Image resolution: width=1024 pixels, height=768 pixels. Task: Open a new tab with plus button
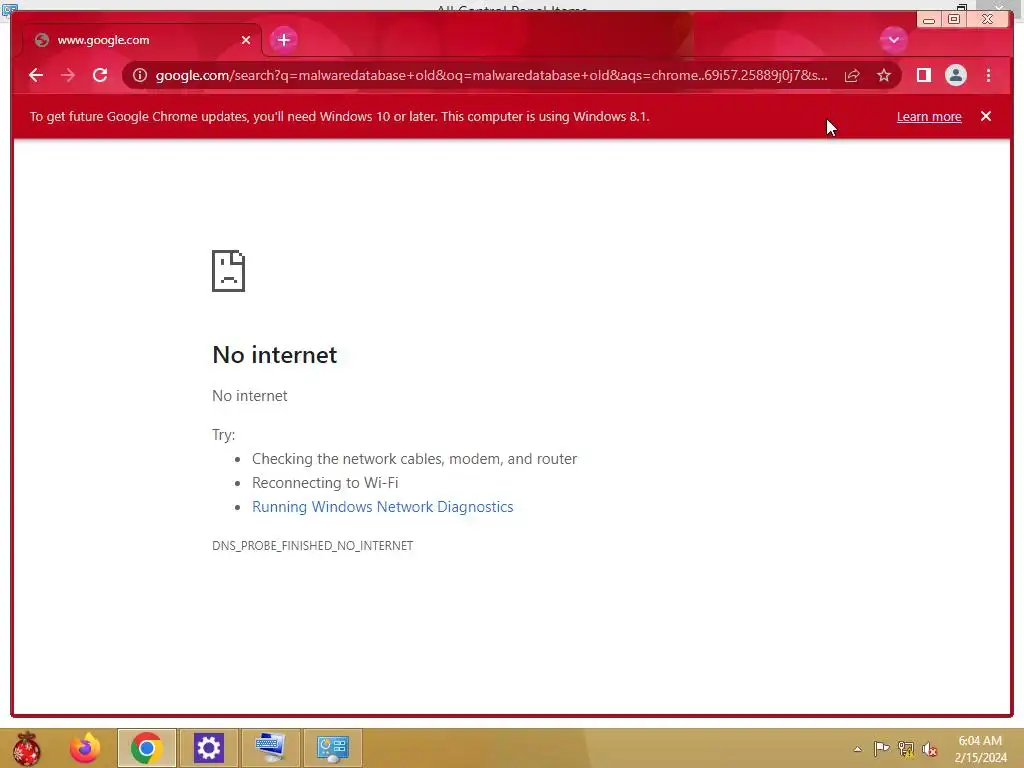pos(283,40)
